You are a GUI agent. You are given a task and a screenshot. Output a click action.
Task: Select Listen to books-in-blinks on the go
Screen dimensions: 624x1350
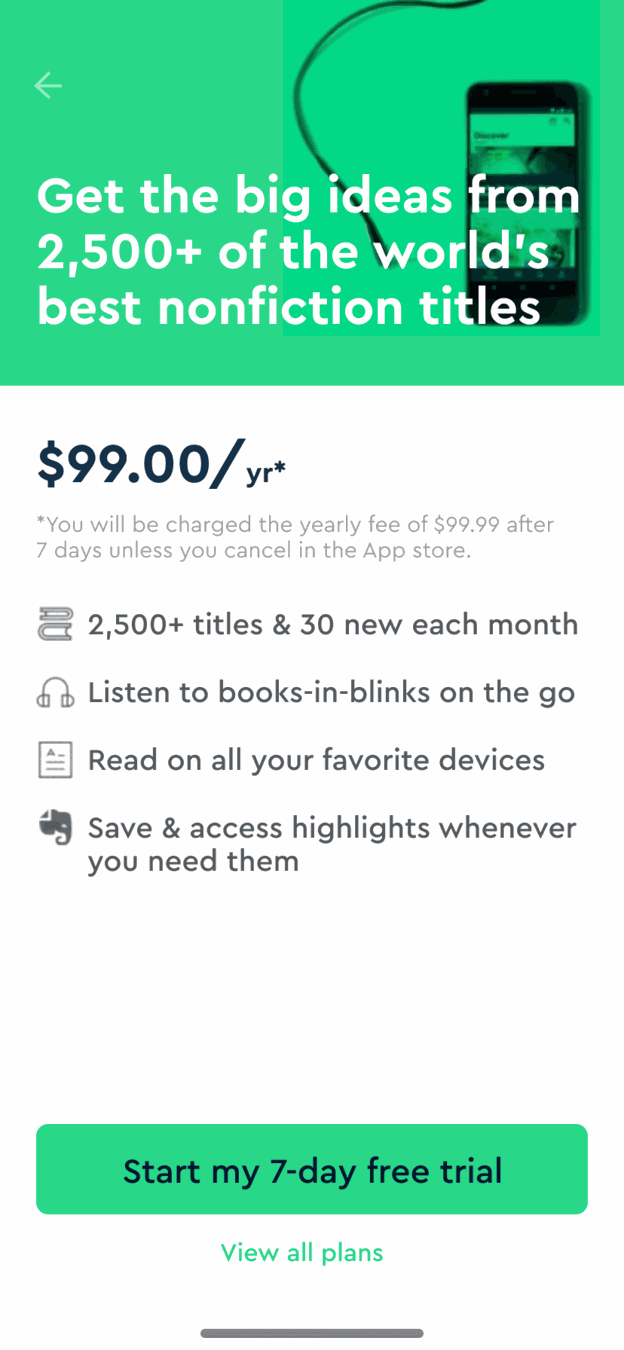tap(331, 693)
